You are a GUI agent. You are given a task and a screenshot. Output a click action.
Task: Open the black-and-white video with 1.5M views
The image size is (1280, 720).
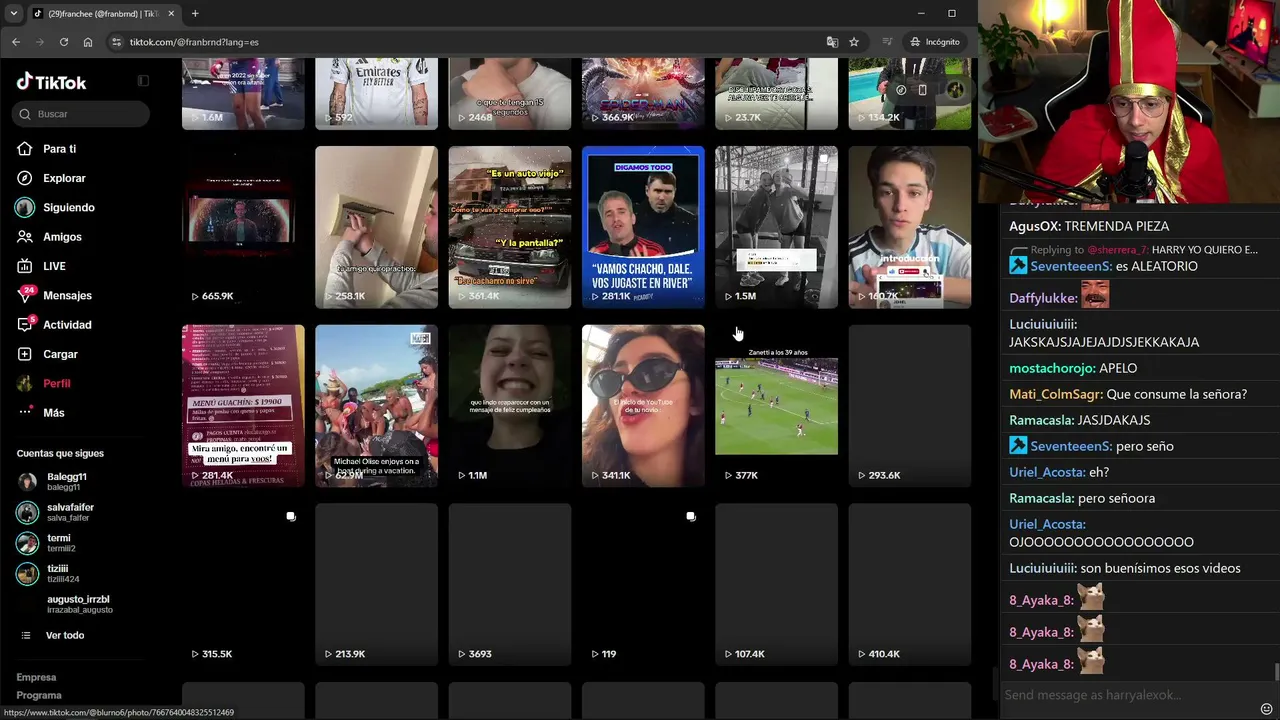pyautogui.click(x=776, y=227)
